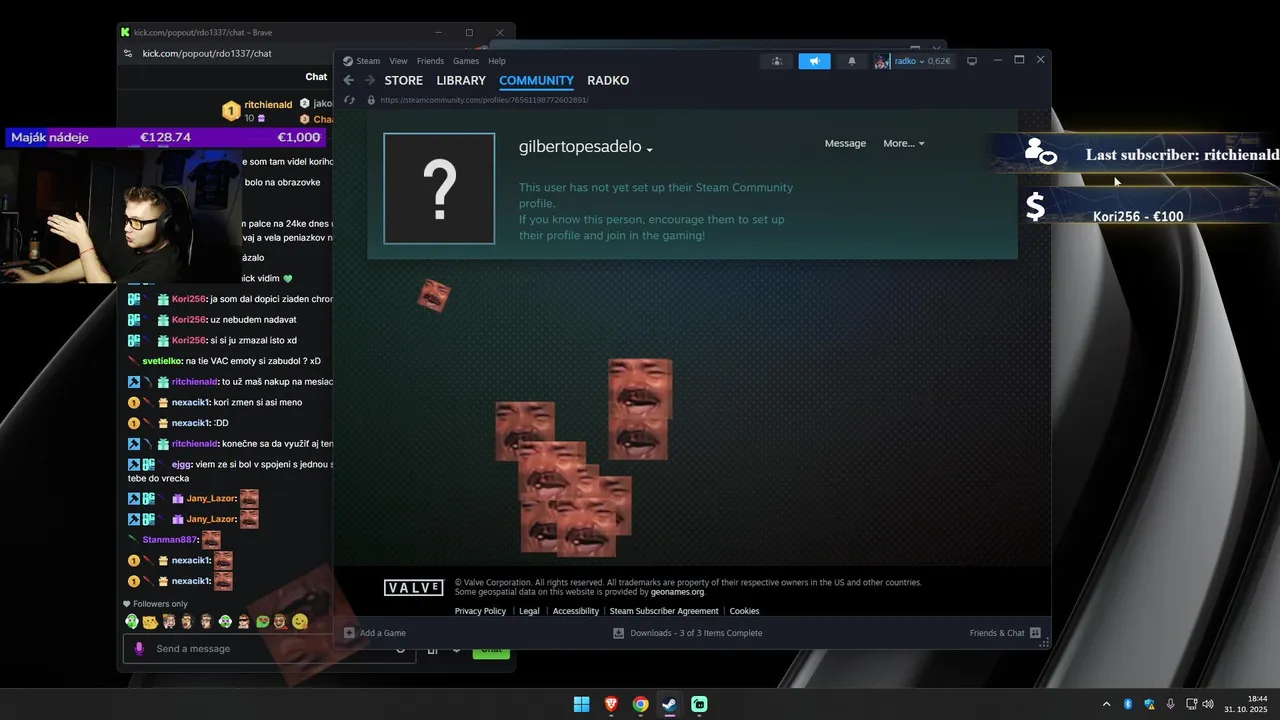1280x720 pixels.
Task: Click the Valve logo in footer
Action: [x=413, y=587]
